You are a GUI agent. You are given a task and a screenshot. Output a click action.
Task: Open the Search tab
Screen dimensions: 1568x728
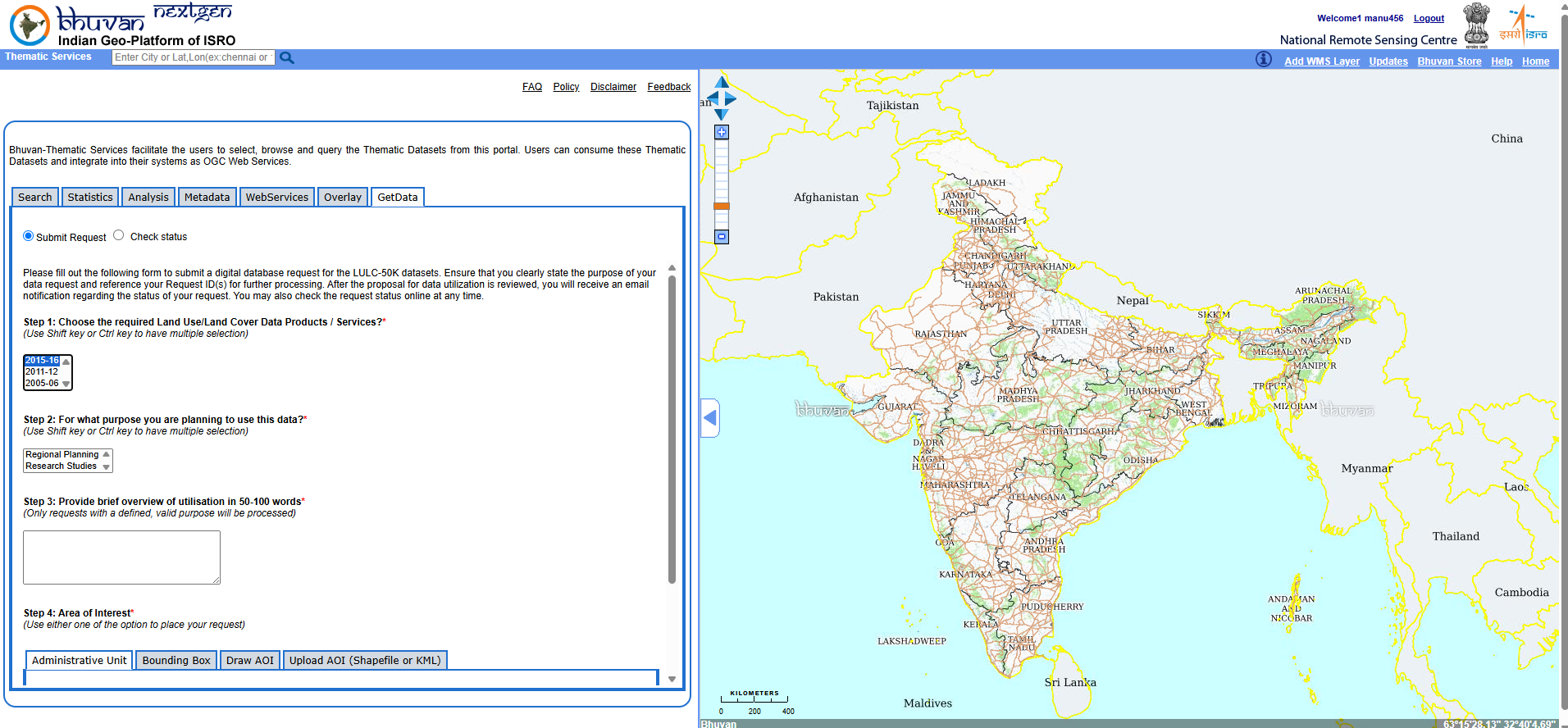point(35,198)
